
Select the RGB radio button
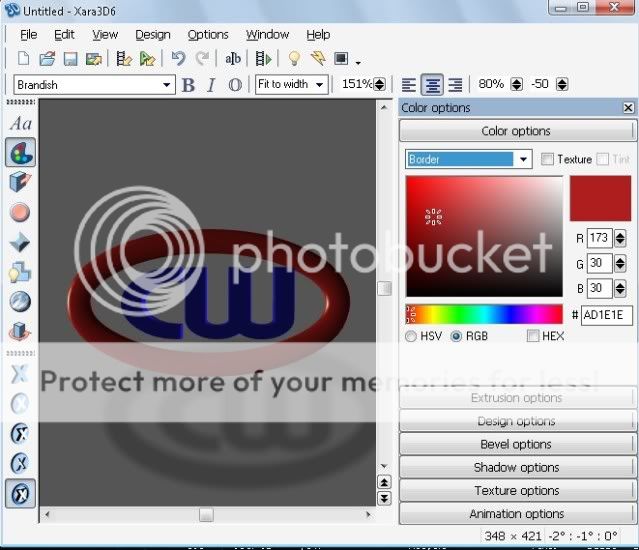pyautogui.click(x=456, y=336)
